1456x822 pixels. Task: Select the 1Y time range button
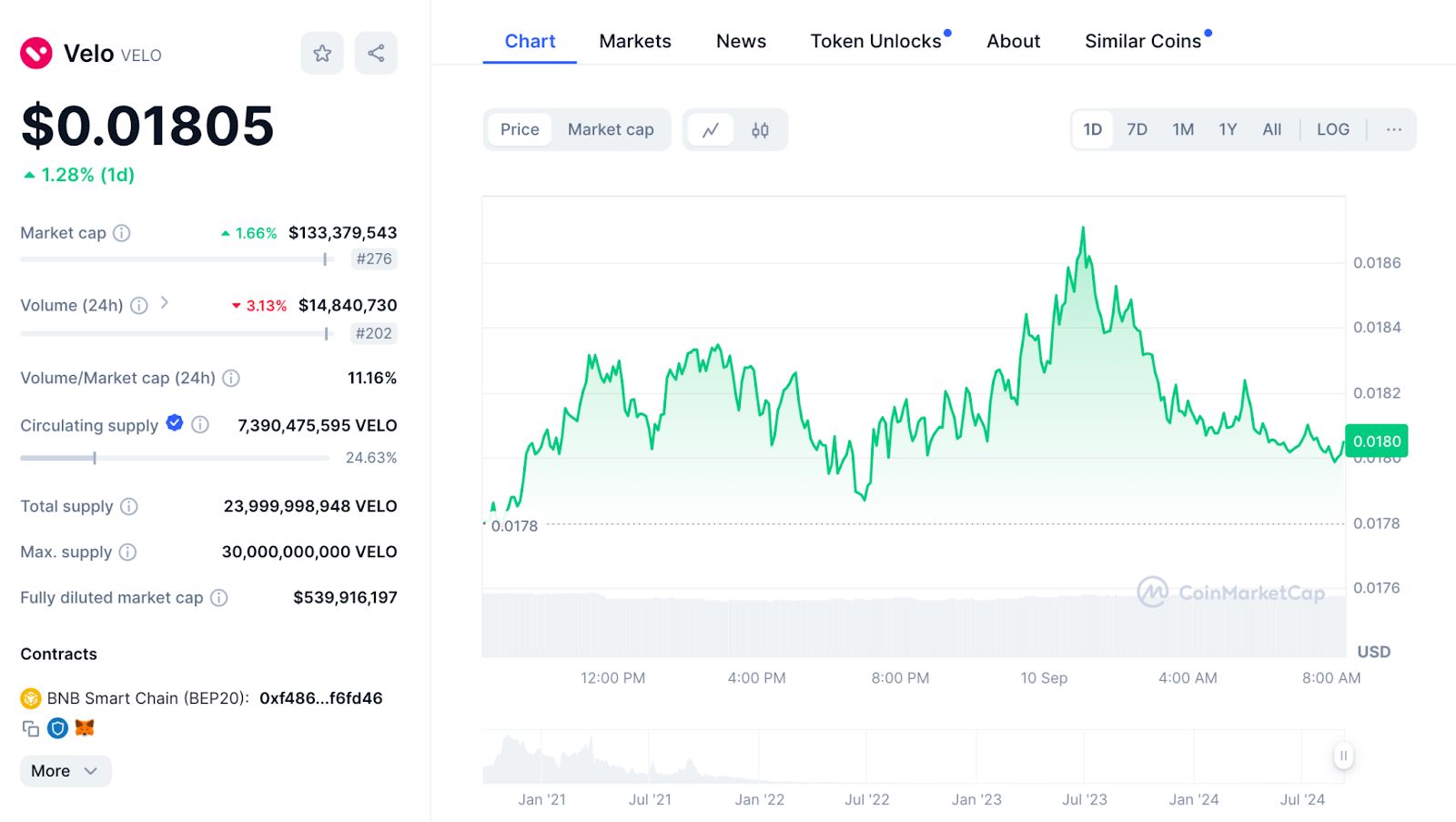(1228, 130)
